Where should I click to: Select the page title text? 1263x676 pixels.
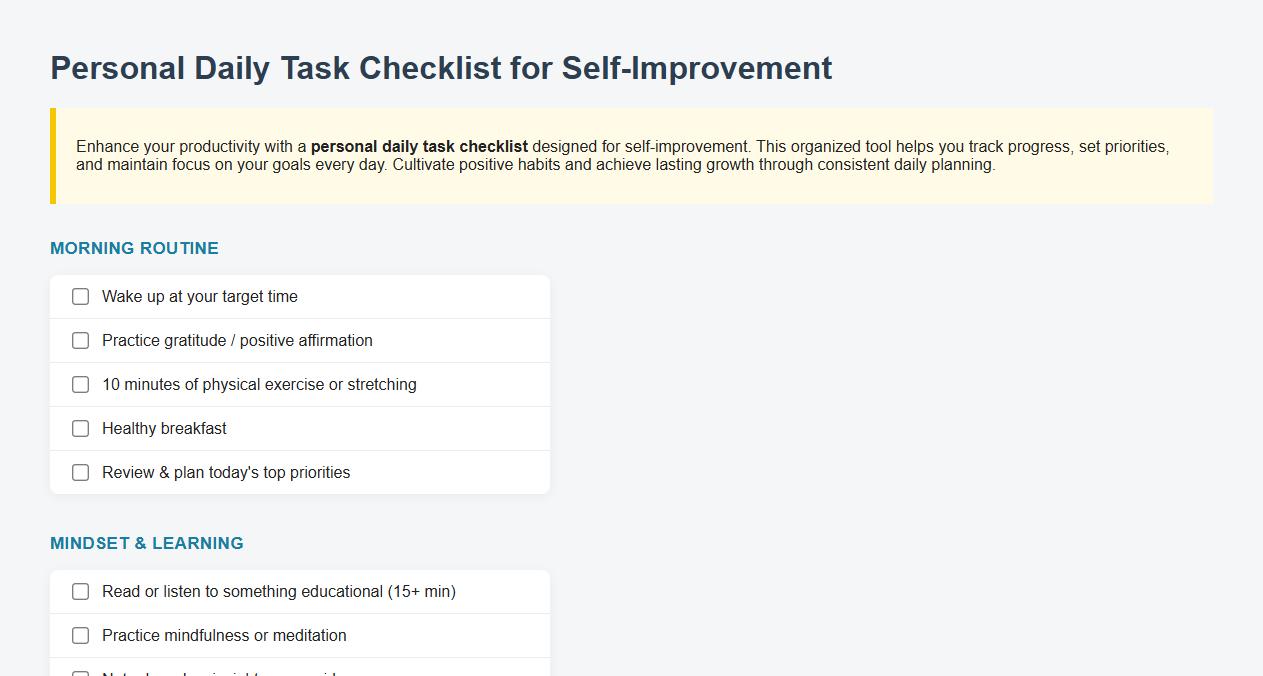point(441,68)
